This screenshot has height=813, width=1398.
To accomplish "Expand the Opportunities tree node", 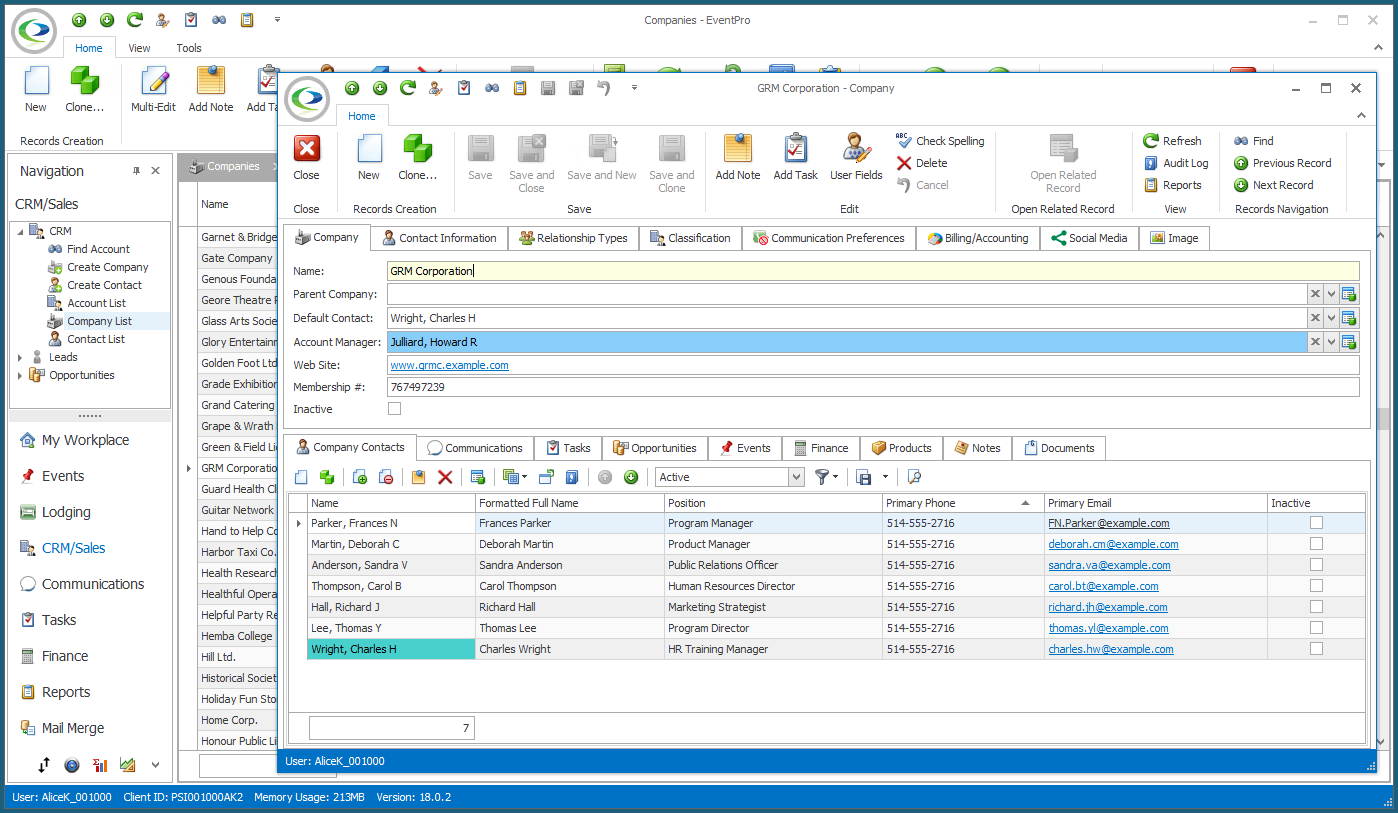I will (20, 375).
